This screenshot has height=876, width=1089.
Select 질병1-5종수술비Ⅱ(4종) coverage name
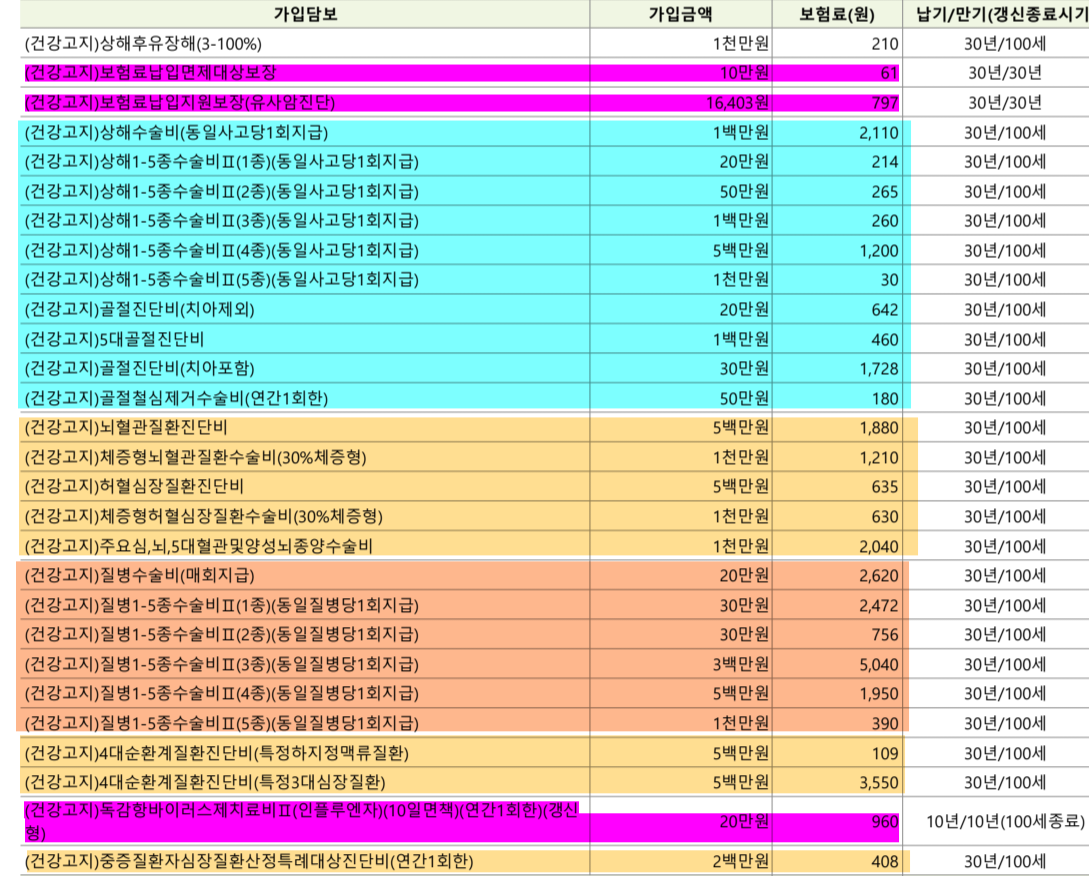[222, 693]
